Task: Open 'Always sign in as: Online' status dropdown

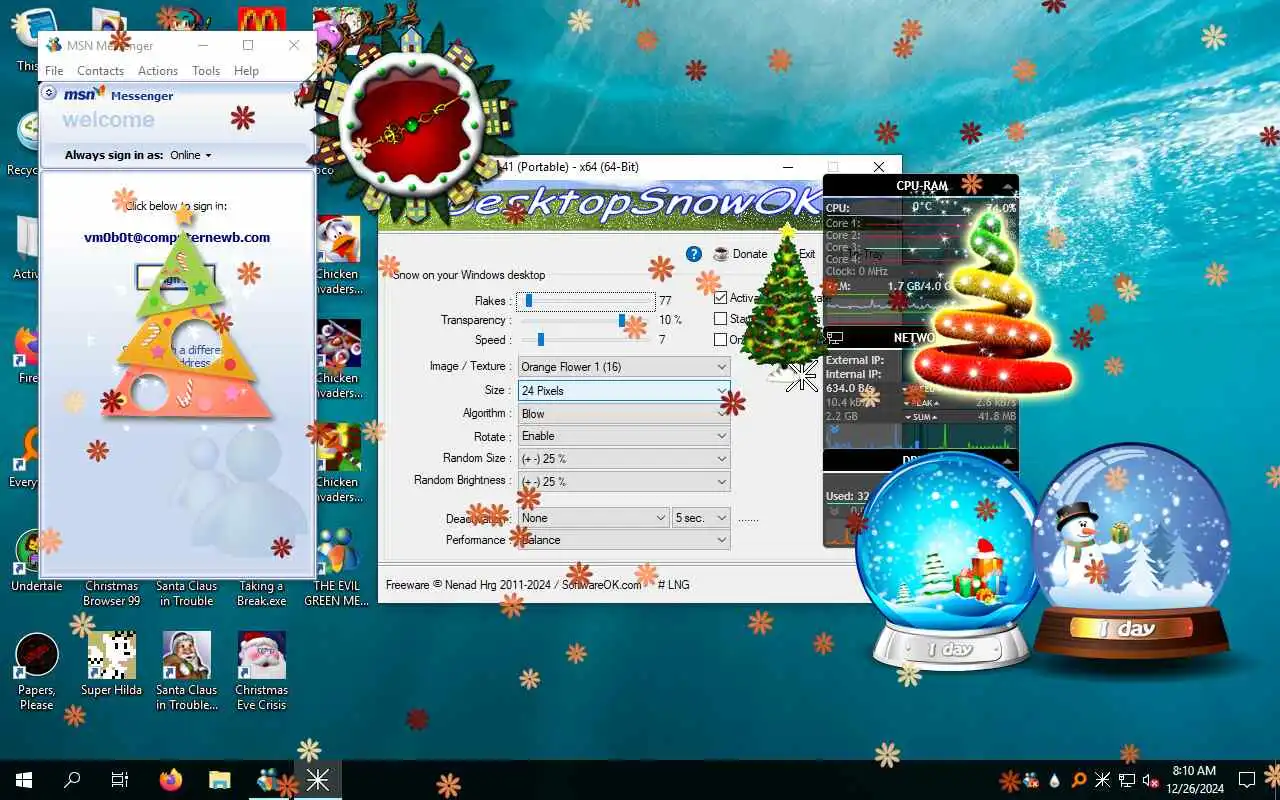Action: (x=191, y=155)
